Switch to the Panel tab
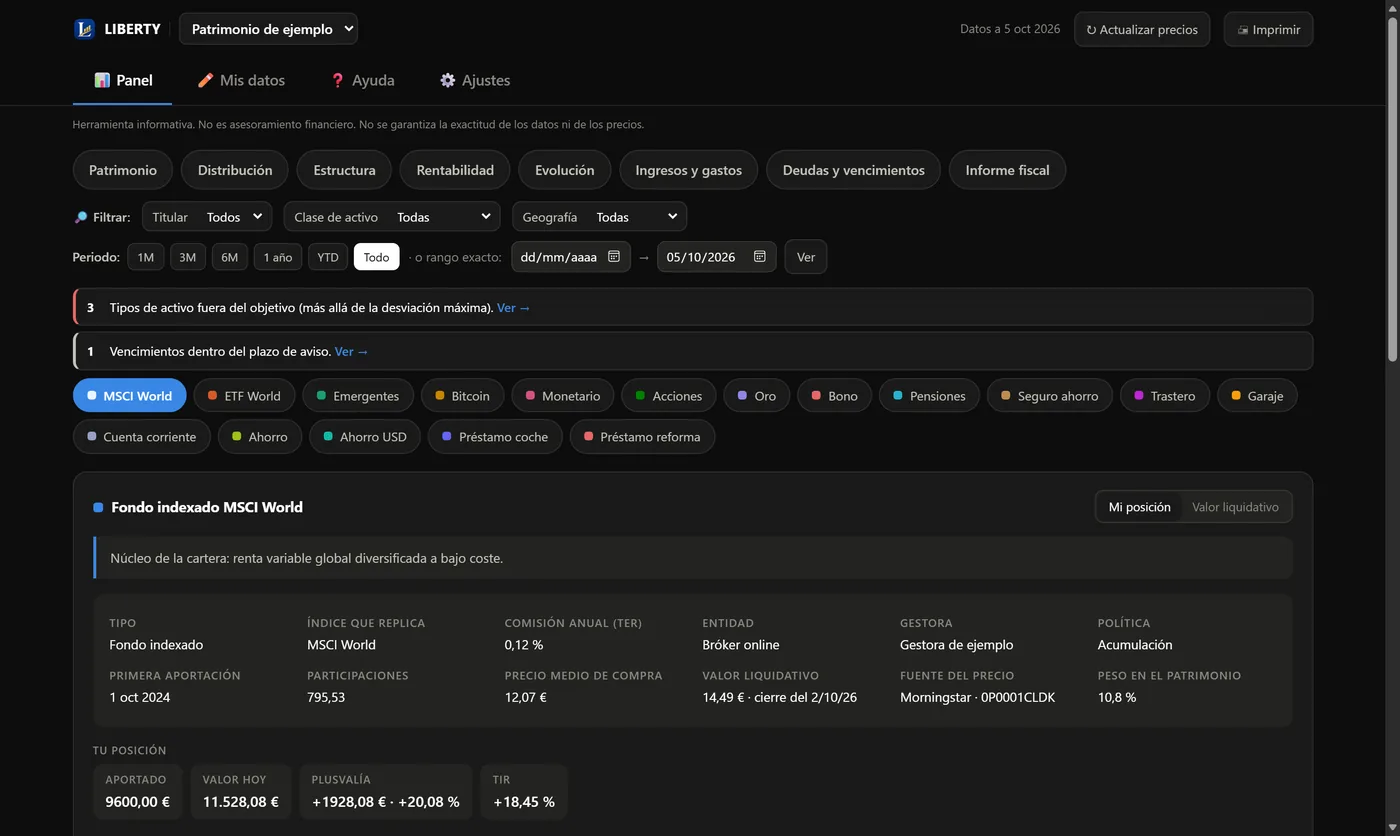 [123, 80]
